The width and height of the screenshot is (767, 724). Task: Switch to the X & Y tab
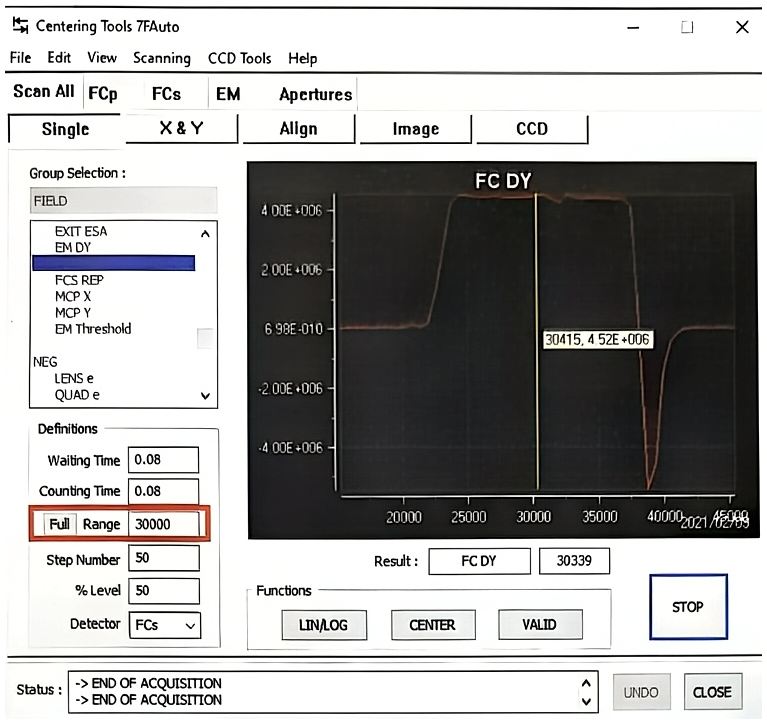coord(181,129)
